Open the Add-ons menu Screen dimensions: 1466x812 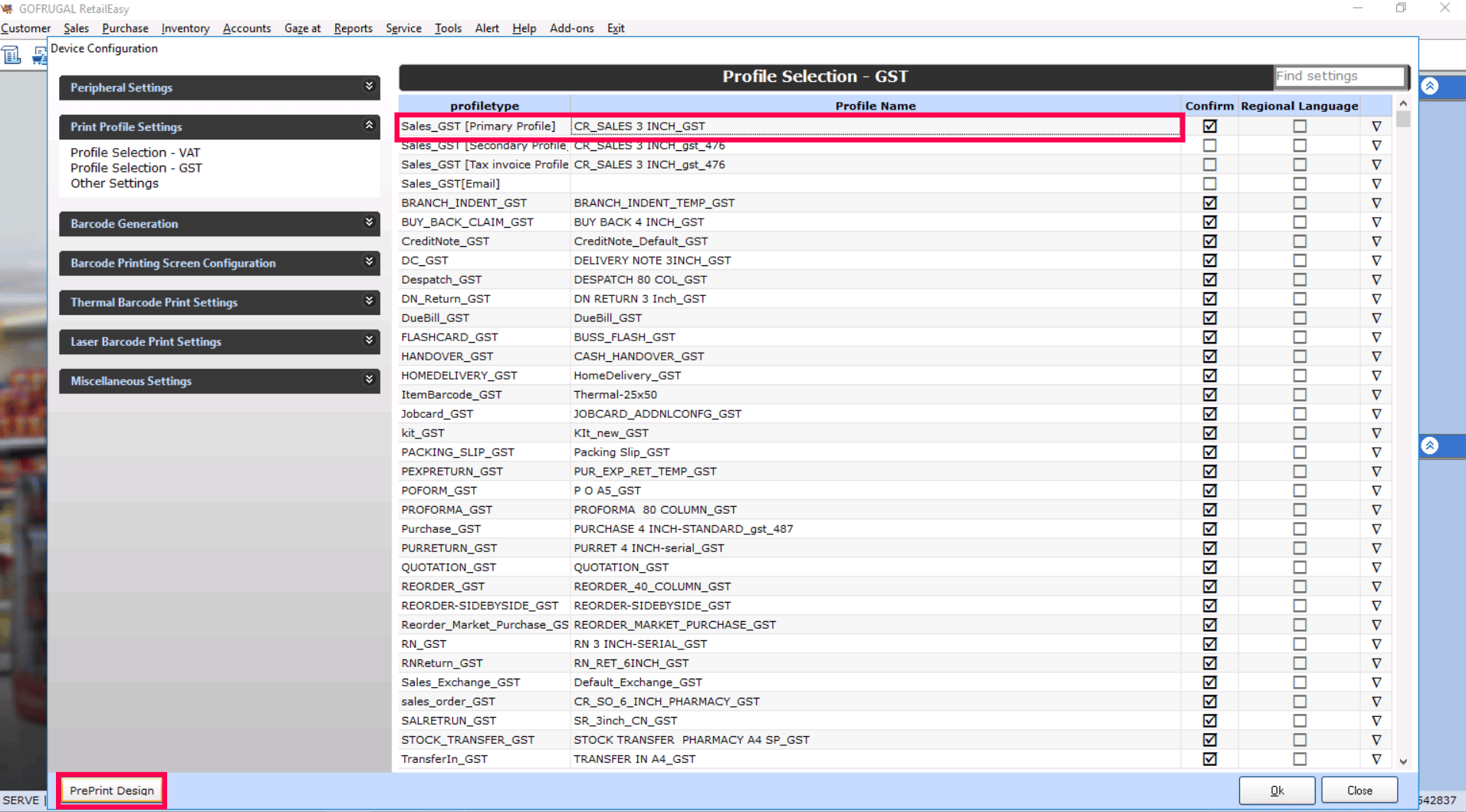572,28
